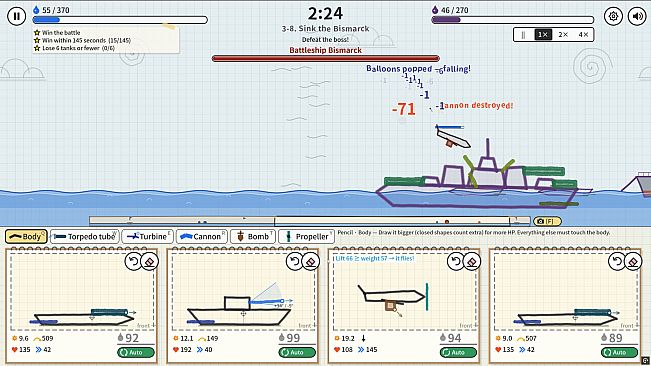
Task: Click the camera (F) button
Action: pyautogui.click(x=547, y=221)
